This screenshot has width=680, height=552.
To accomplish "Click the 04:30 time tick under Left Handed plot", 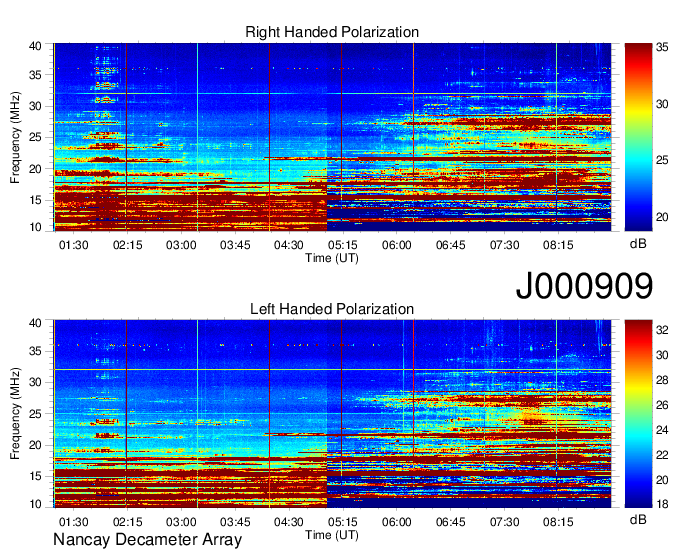I will pos(289,522).
